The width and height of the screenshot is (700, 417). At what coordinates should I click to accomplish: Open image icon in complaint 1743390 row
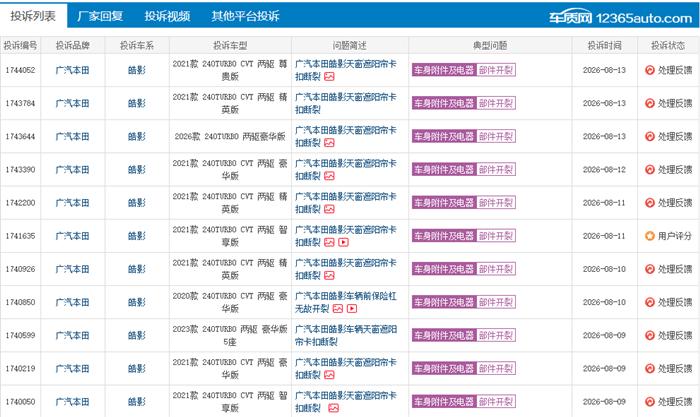tap(329, 176)
